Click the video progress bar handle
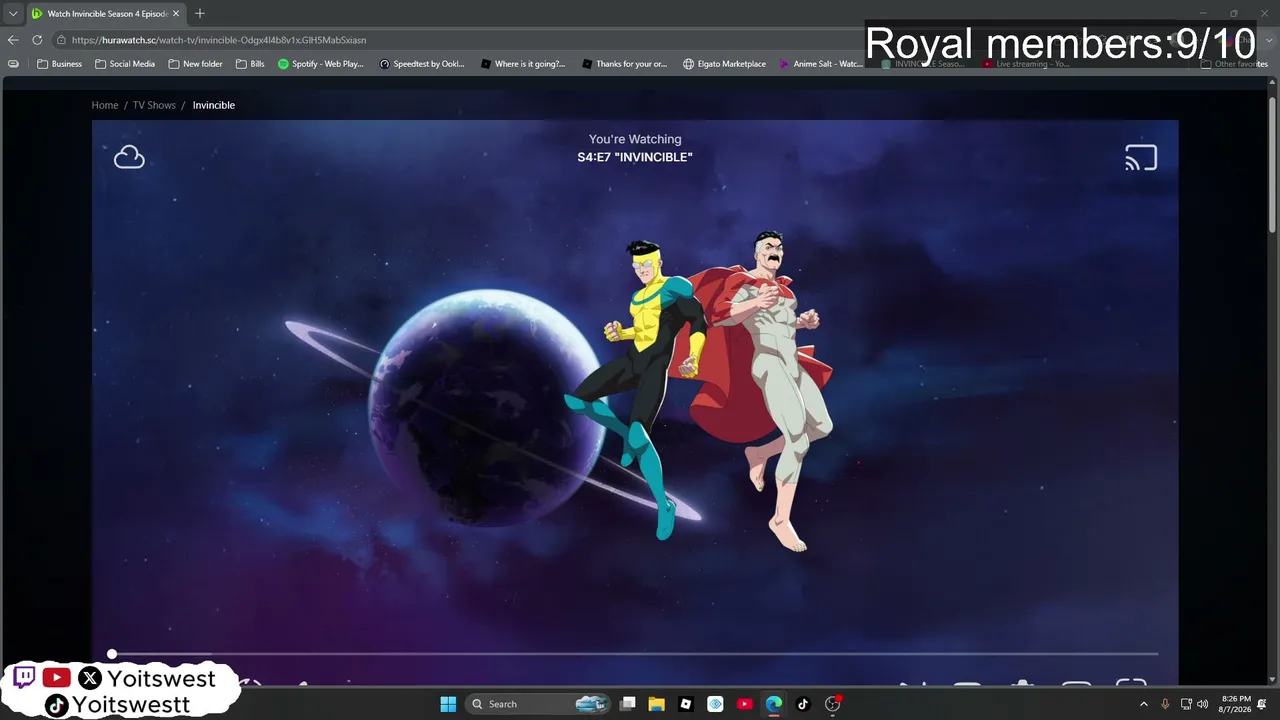 112,654
